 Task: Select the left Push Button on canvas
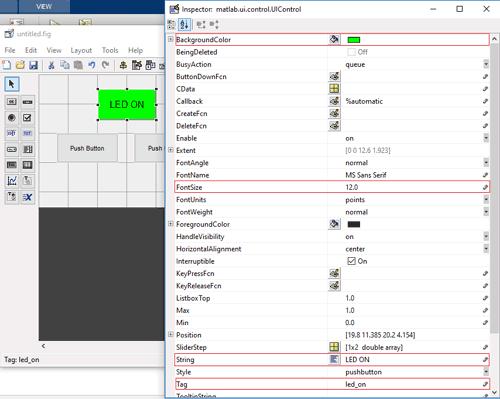click(x=87, y=148)
